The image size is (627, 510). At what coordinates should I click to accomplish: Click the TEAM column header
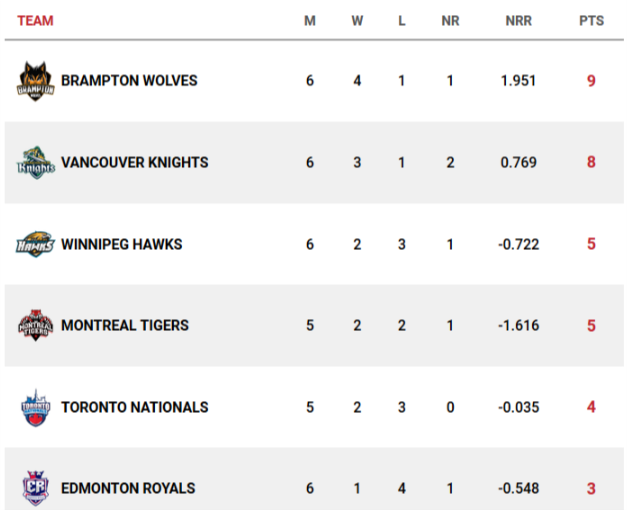coord(35,21)
